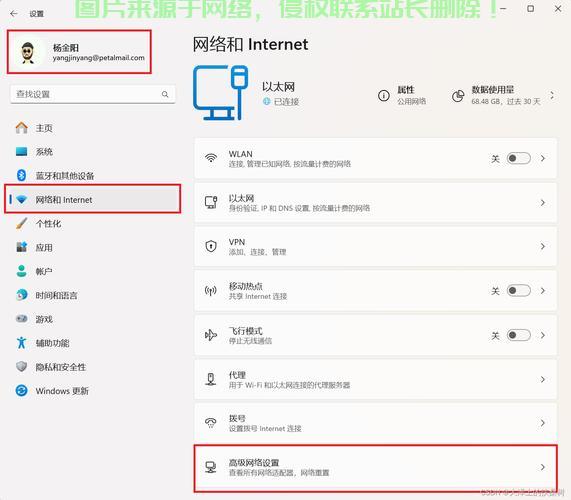Screen dimensions: 571x500
Task: Focus the 查找设置 search field
Action: click(93, 94)
